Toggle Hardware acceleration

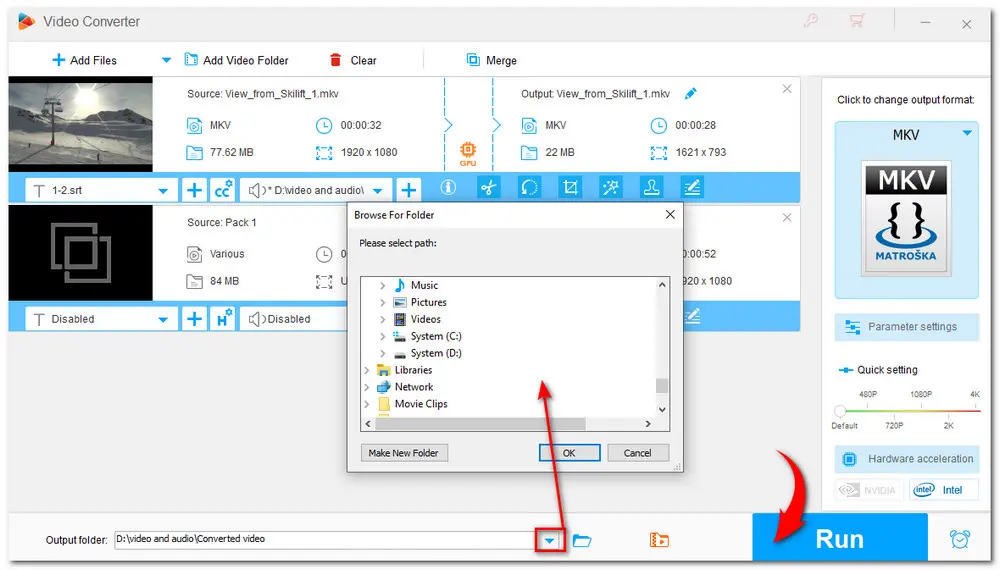pos(906,459)
